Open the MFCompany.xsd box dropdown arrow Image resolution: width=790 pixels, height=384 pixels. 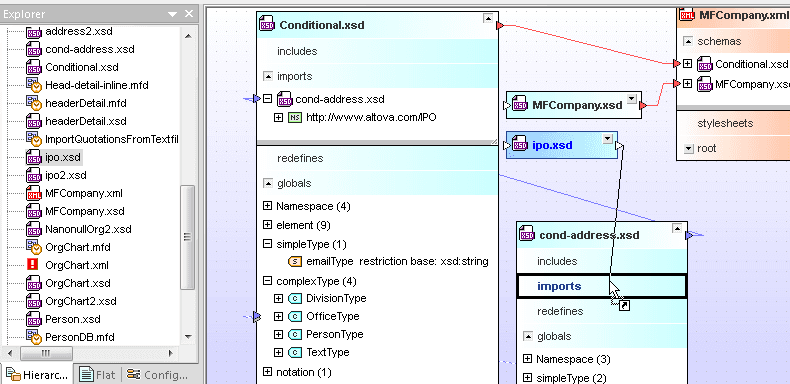pyautogui.click(x=632, y=98)
